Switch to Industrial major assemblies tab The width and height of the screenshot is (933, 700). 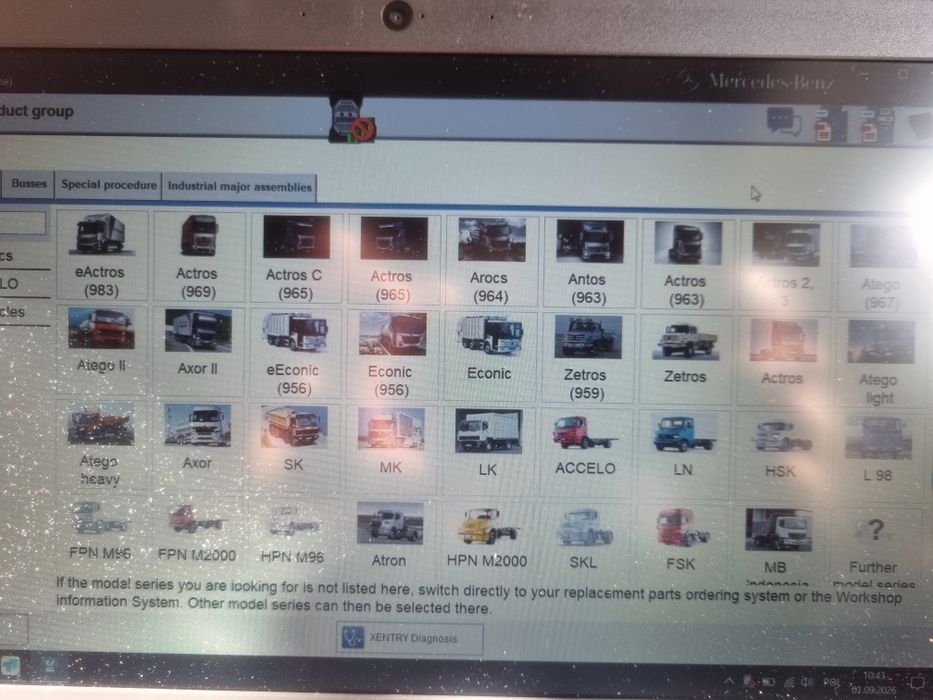coord(240,187)
